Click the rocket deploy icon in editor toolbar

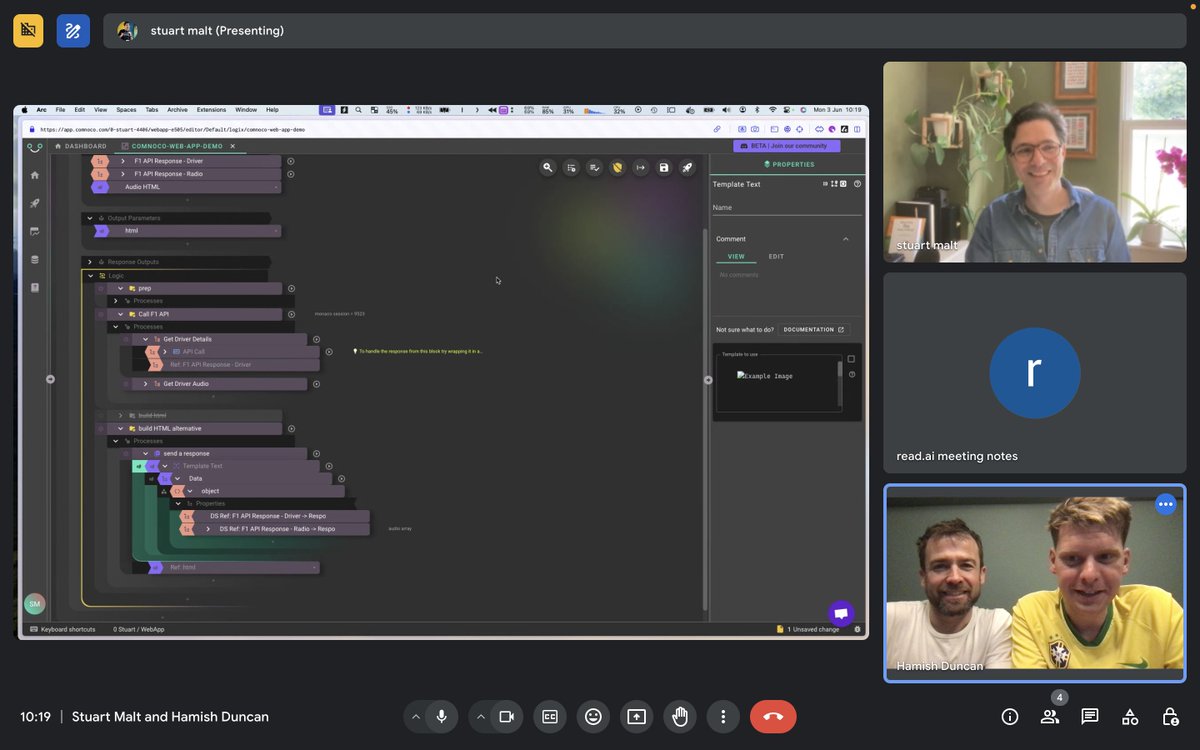[x=687, y=167]
